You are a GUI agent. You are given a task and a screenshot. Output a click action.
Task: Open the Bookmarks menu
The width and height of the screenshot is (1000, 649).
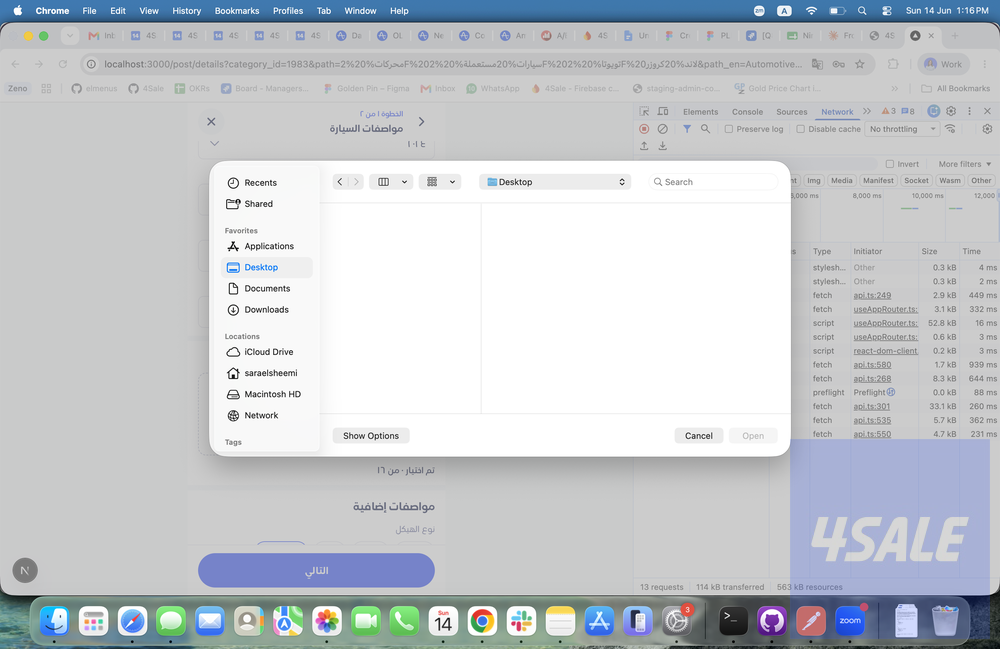point(237,11)
